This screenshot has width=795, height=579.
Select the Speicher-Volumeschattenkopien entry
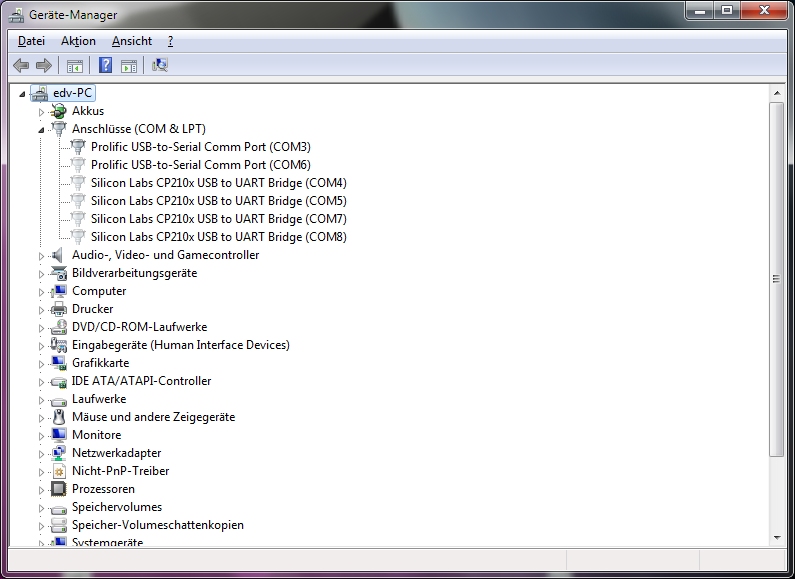(x=158, y=525)
